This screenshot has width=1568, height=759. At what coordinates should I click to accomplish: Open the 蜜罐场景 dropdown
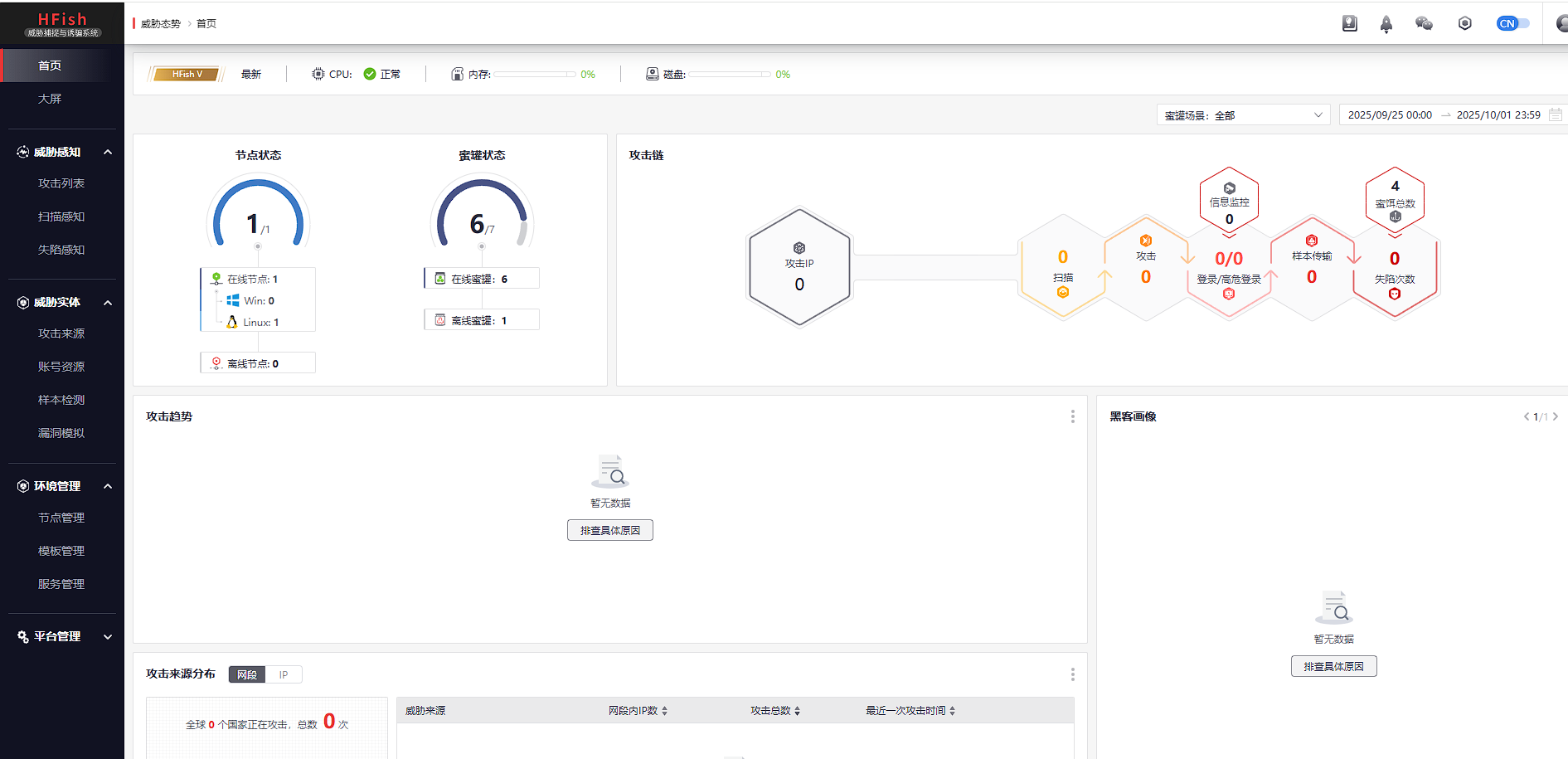pyautogui.click(x=1242, y=115)
